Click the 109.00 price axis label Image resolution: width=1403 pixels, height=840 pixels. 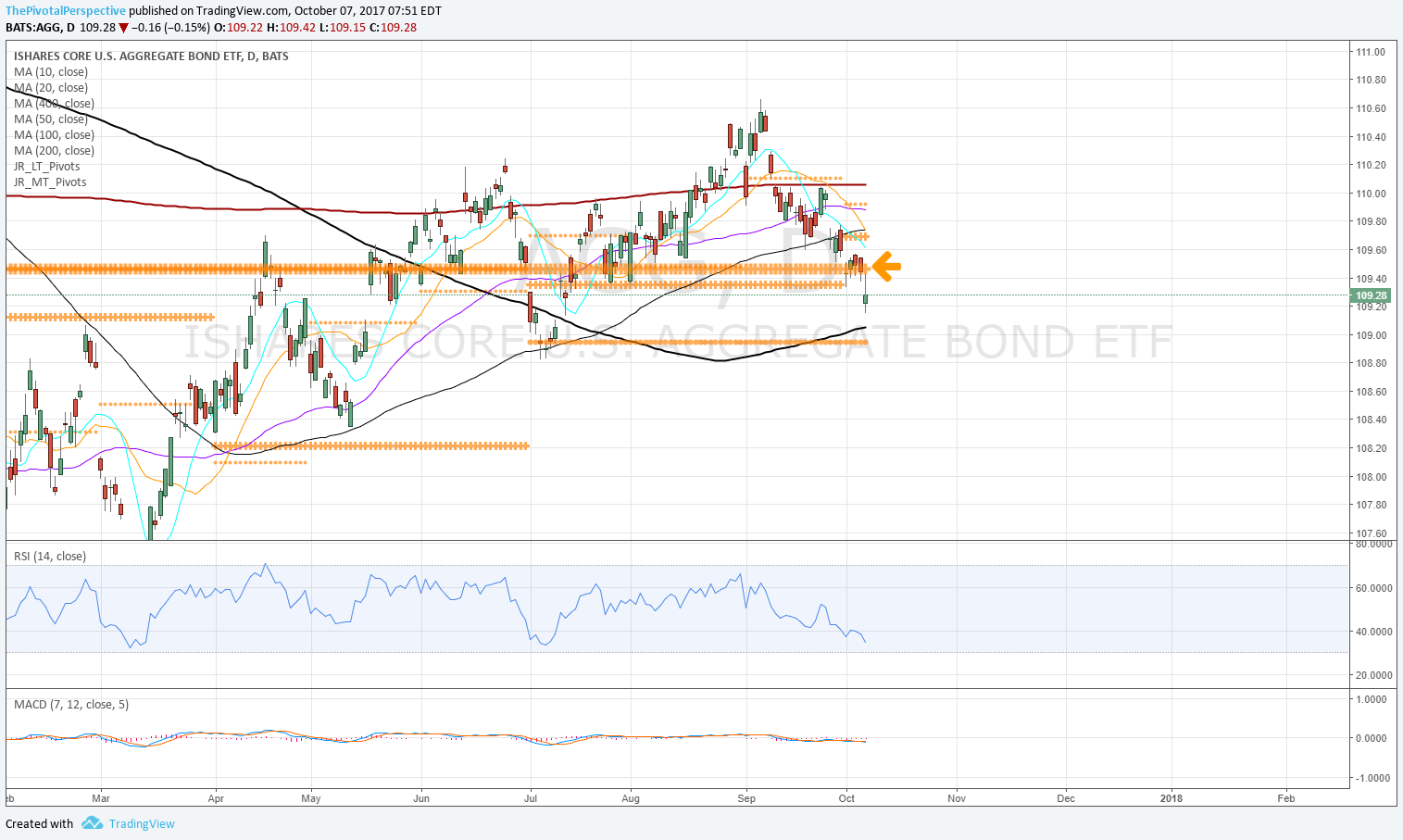click(1371, 335)
